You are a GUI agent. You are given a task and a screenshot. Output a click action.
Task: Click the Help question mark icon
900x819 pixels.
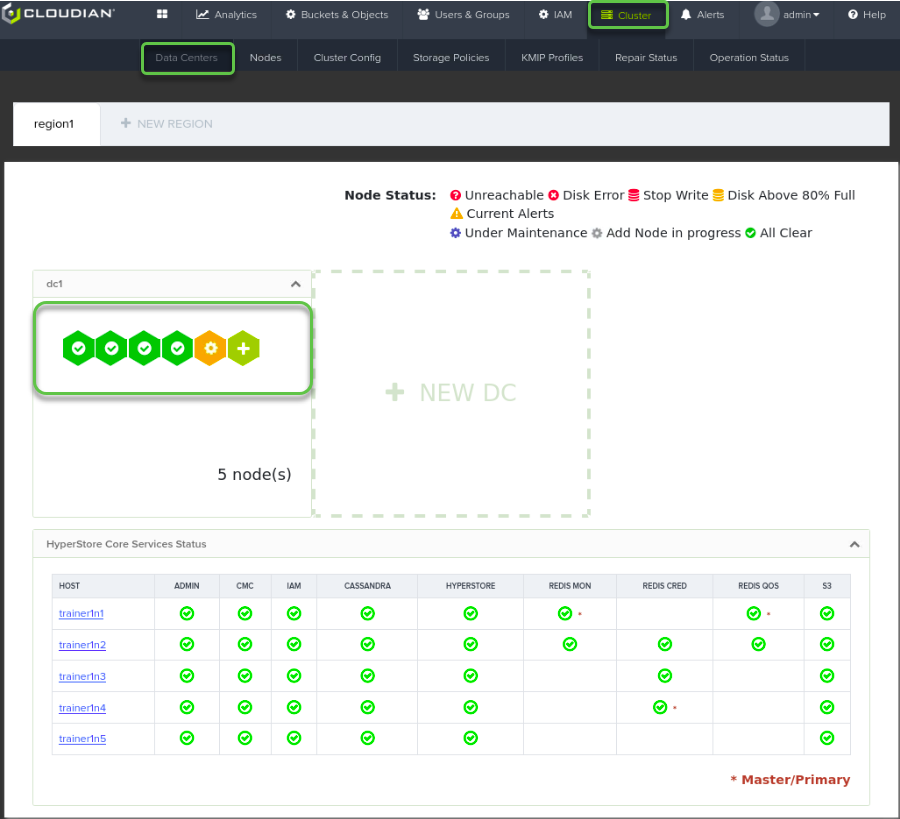coord(853,14)
